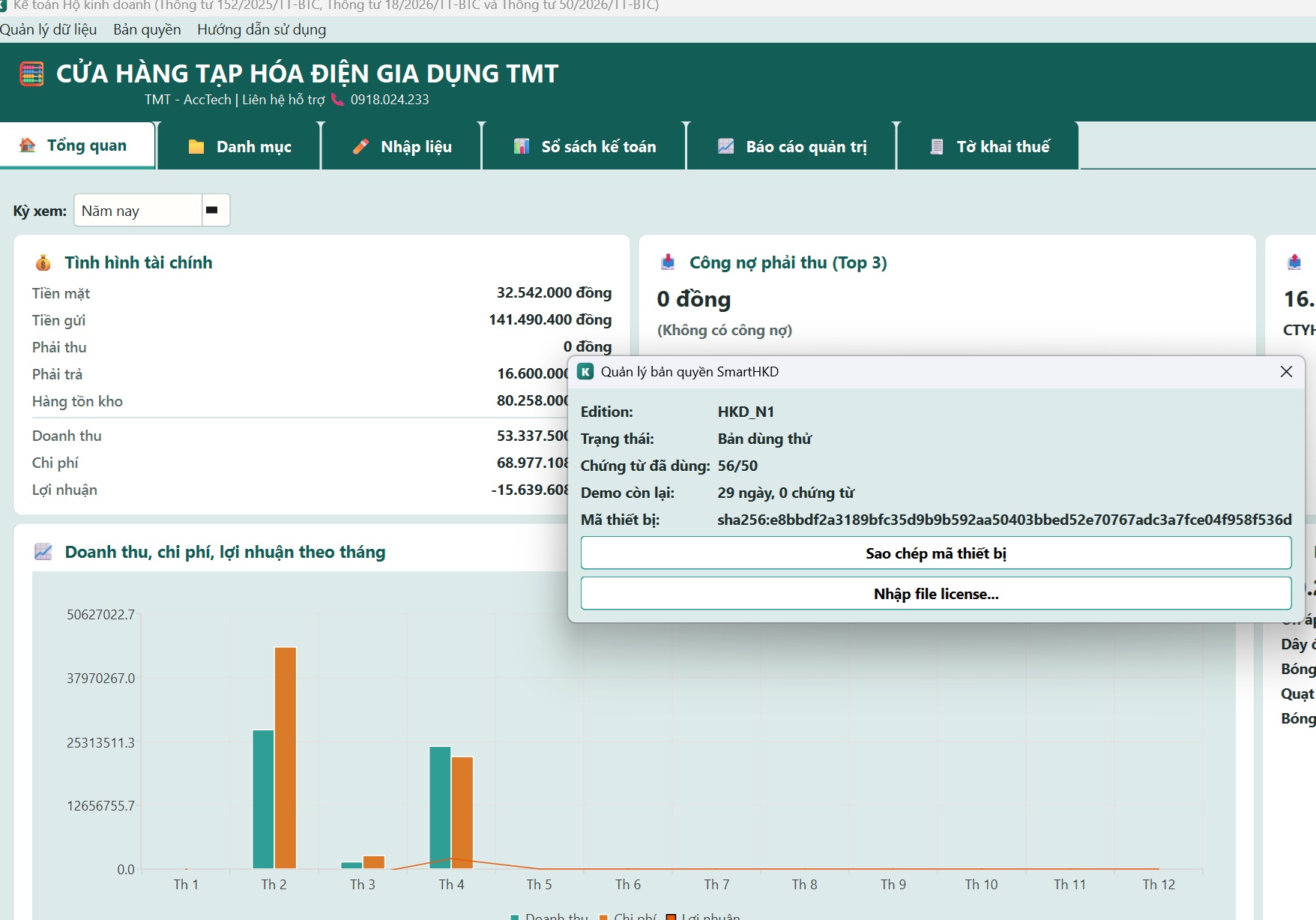1316x920 pixels.
Task: Click Nhập file license... button
Action: pos(936,594)
